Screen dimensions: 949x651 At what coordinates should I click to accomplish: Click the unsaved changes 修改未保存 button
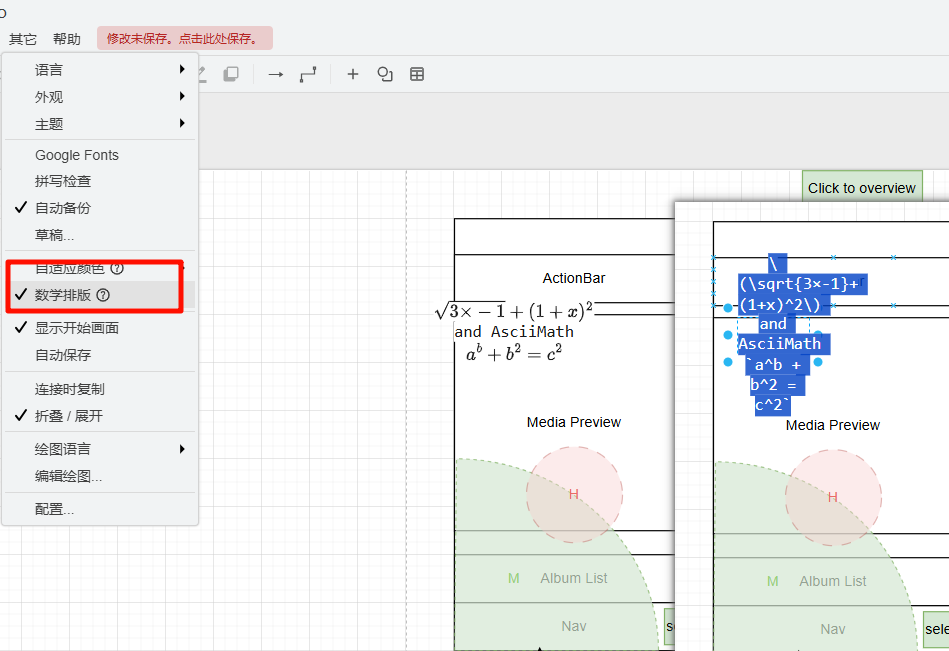(184, 39)
